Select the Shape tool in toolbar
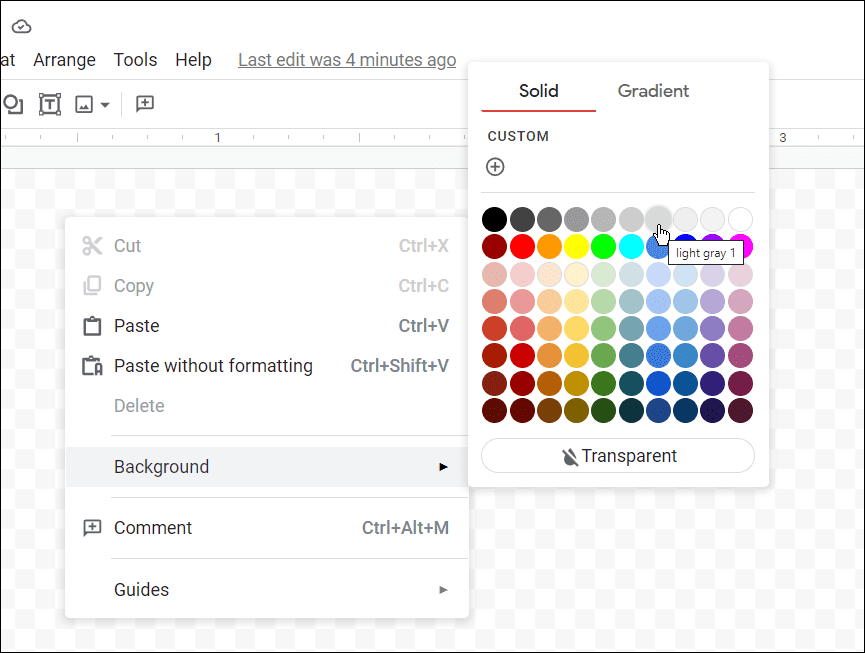Viewport: 865px width, 653px height. (13, 104)
